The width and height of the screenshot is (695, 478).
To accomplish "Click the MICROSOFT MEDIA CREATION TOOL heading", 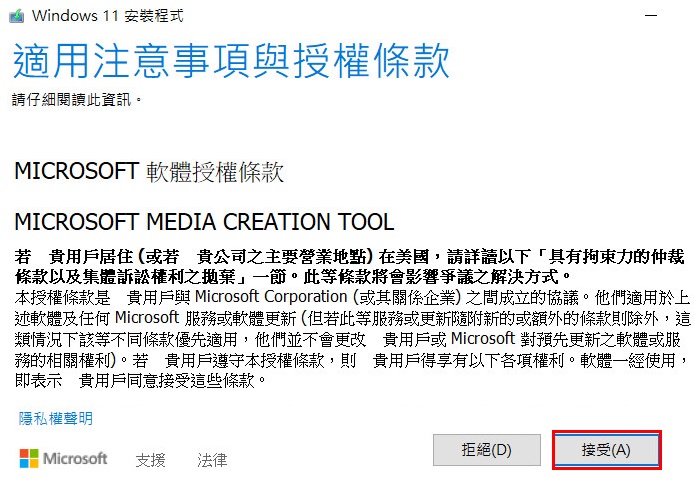I will pyautogui.click(x=204, y=222).
